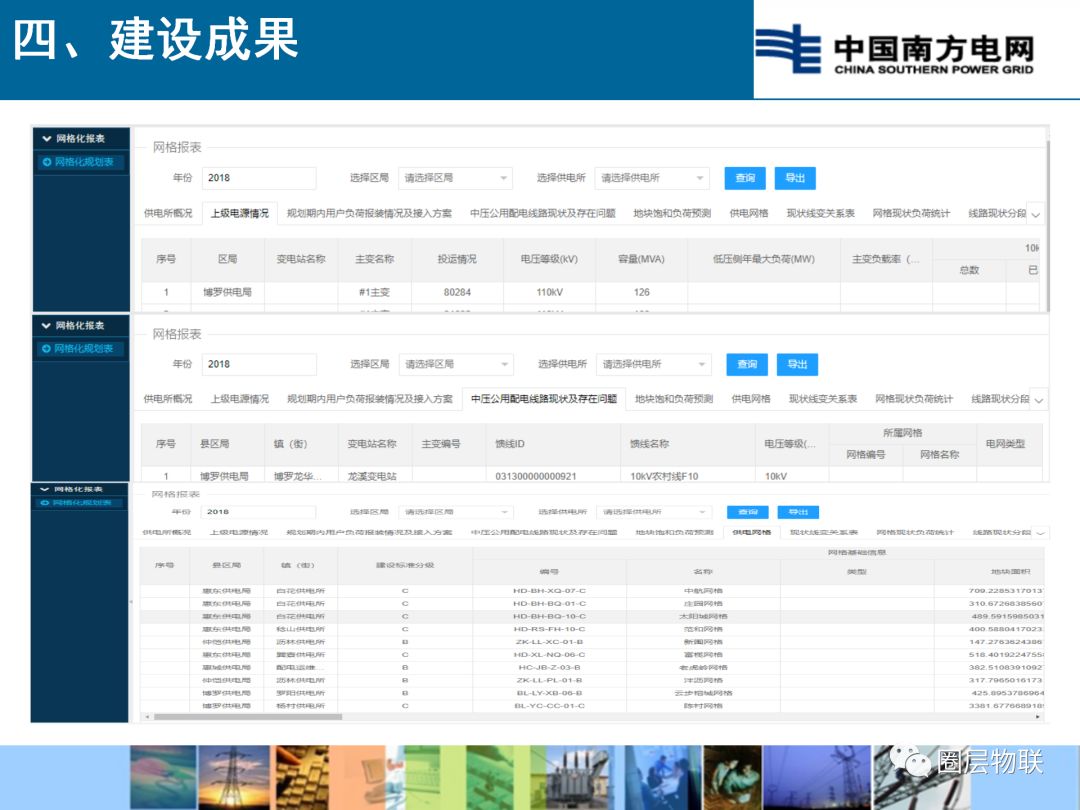Image resolution: width=1080 pixels, height=810 pixels.
Task: Select 网格现状负荷统计 tab in middle panel
Action: point(913,399)
